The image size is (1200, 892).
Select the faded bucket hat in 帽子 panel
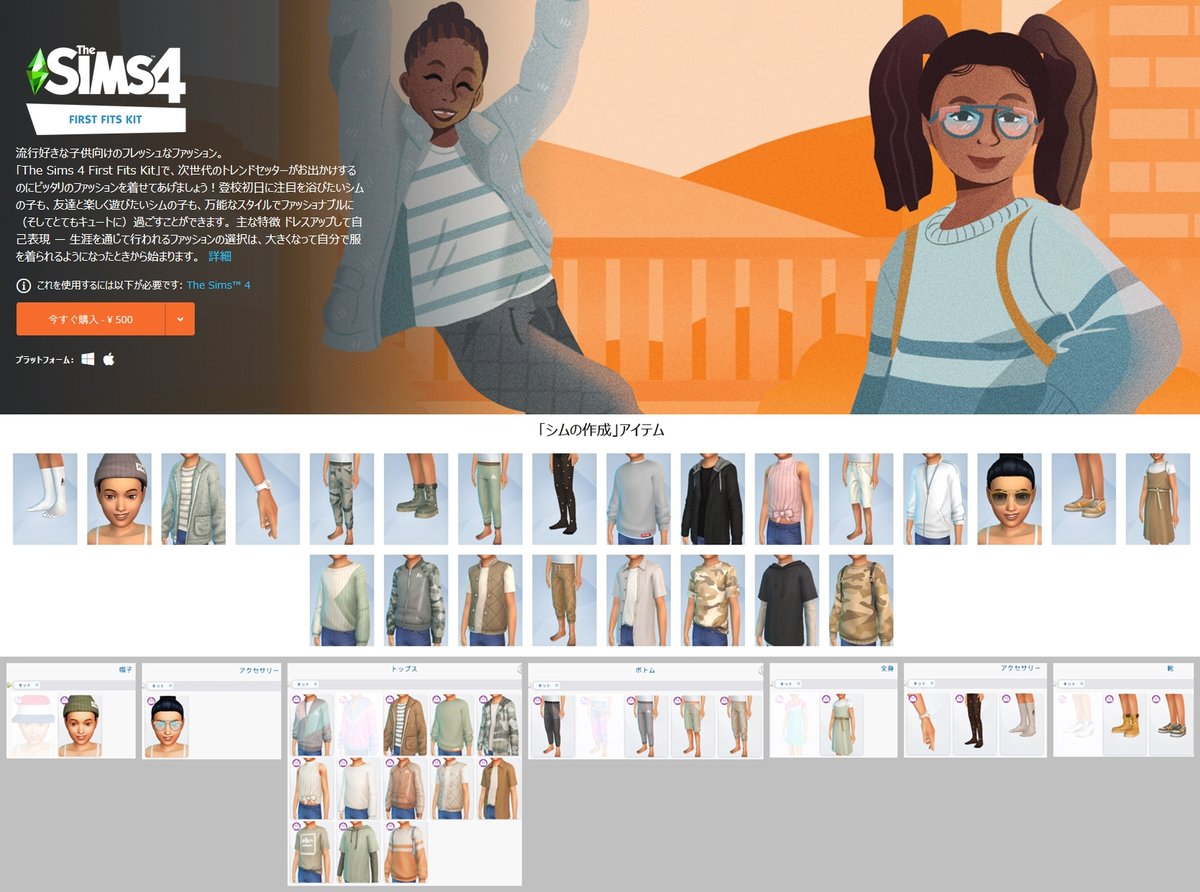tap(32, 724)
